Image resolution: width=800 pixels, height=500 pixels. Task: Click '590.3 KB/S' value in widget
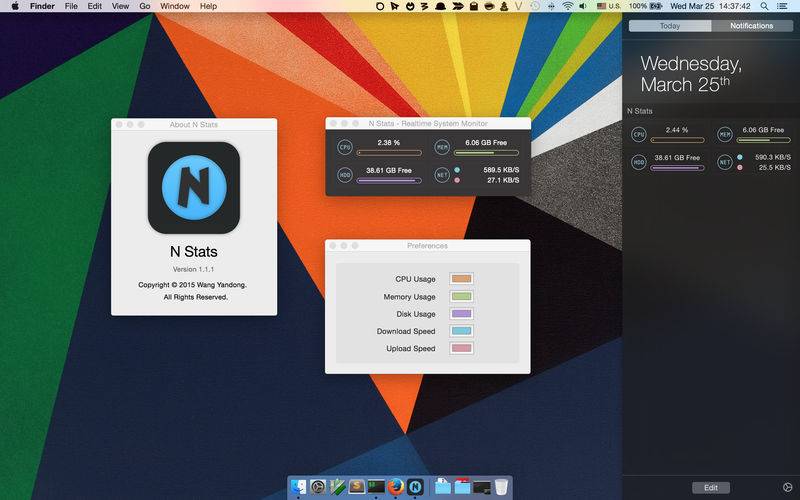click(772, 157)
